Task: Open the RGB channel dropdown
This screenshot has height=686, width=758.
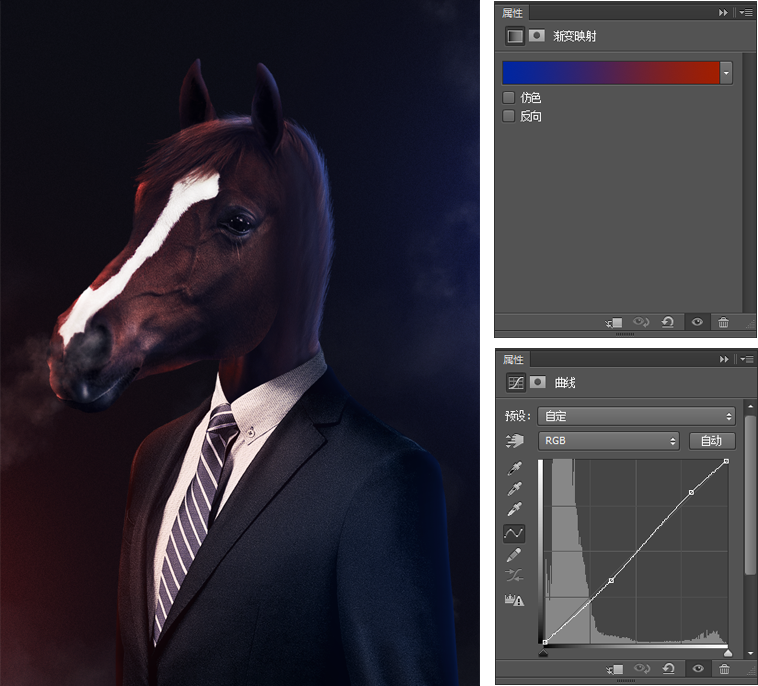Action: (x=609, y=441)
